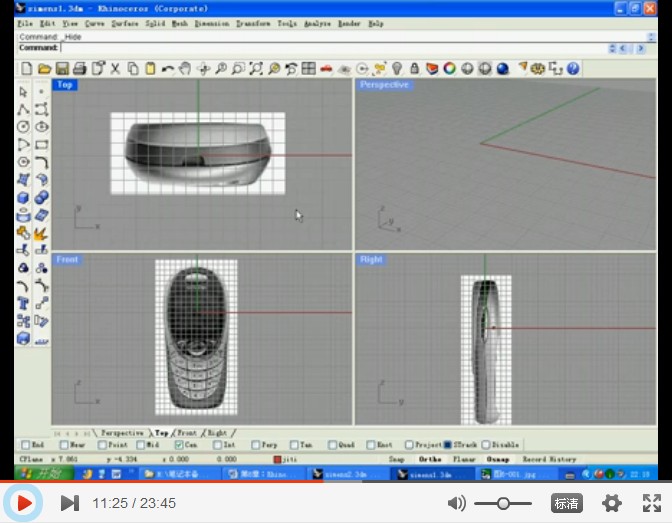Toggle the Quad osnap checkbox

click(x=332, y=445)
